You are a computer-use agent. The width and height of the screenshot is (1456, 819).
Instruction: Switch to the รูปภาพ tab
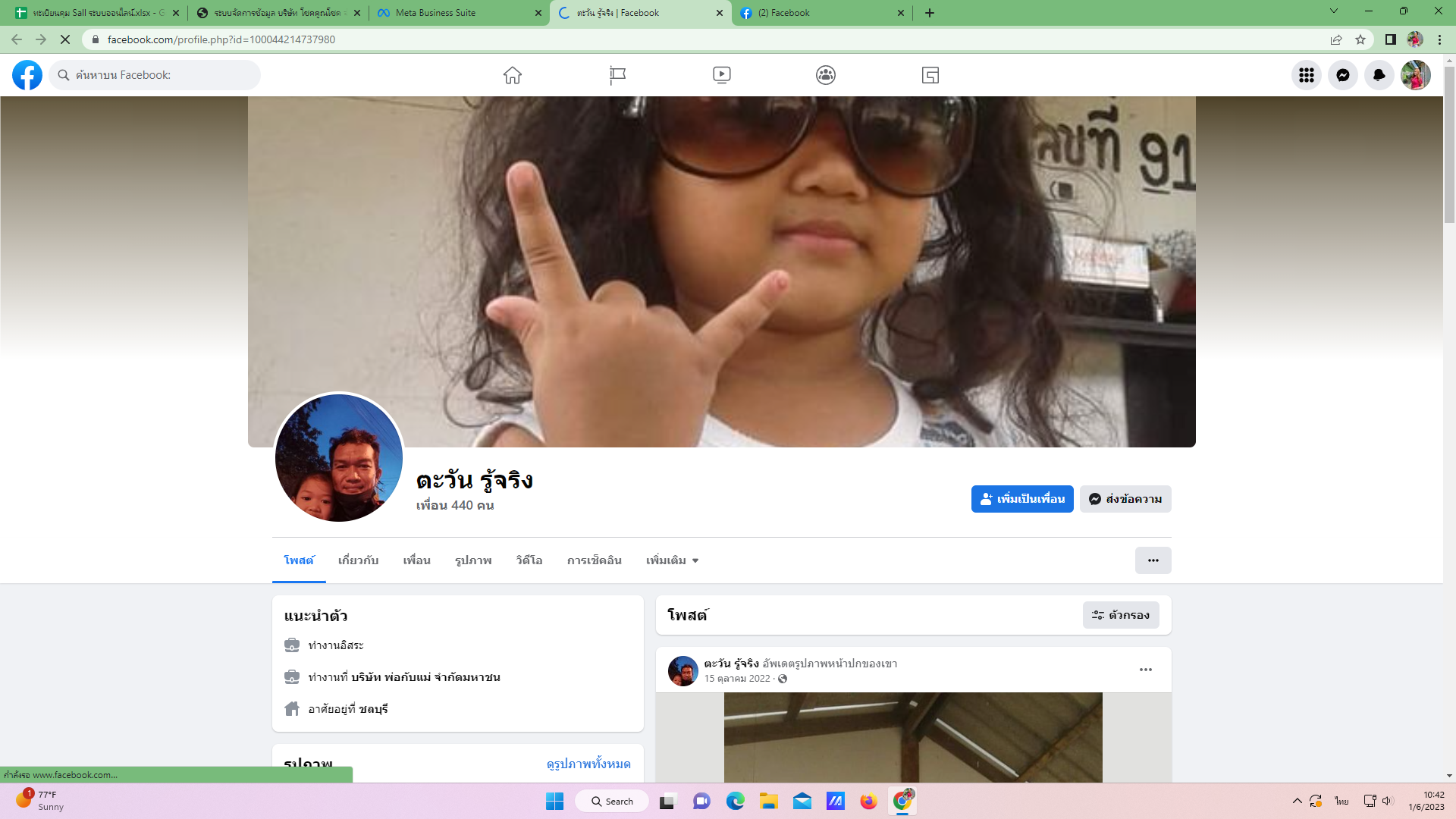[x=473, y=560]
